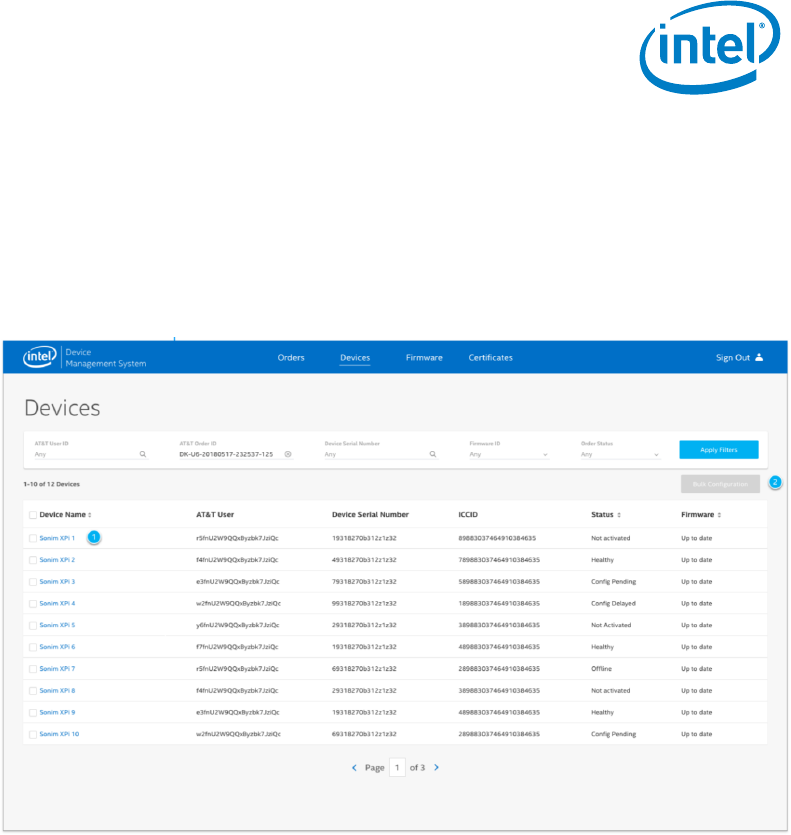Open the Sonim XPi 5 device link
This screenshot has height=835, width=791.
[x=57, y=625]
